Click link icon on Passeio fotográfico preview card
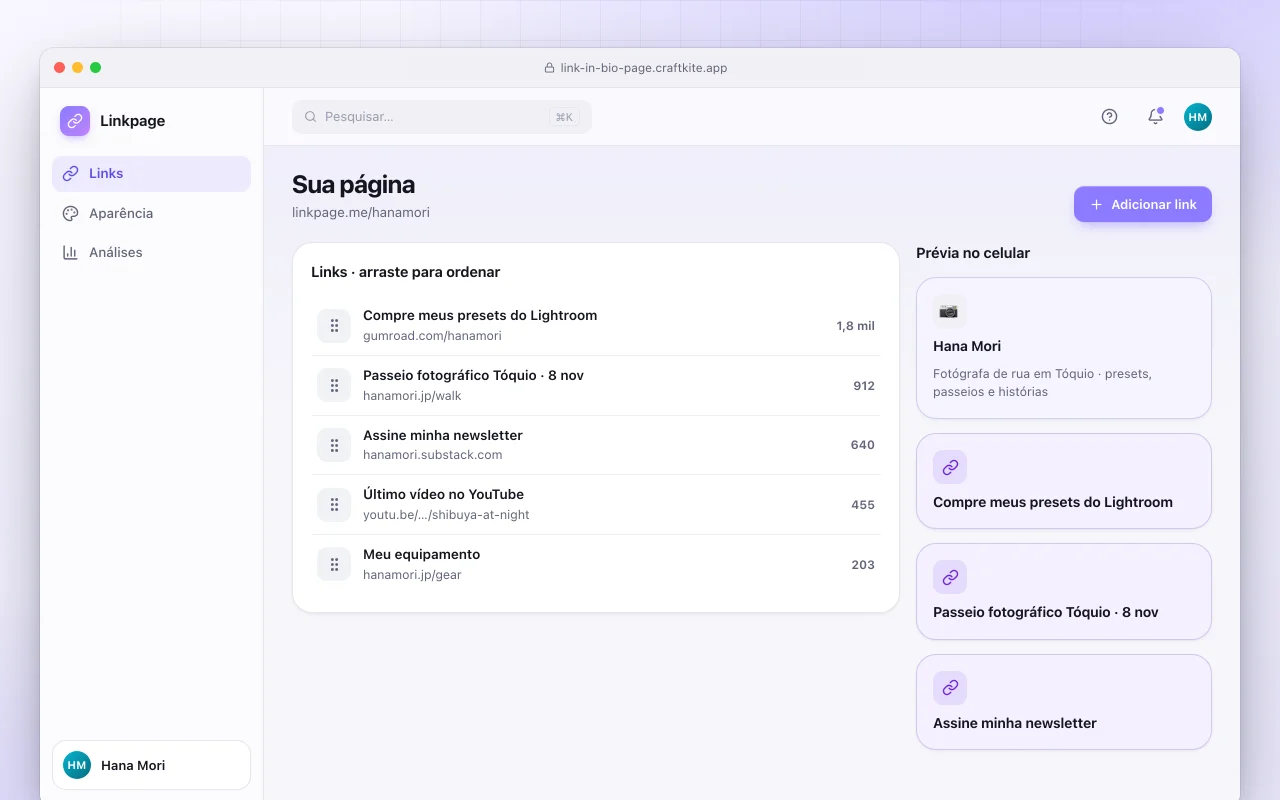 point(950,577)
